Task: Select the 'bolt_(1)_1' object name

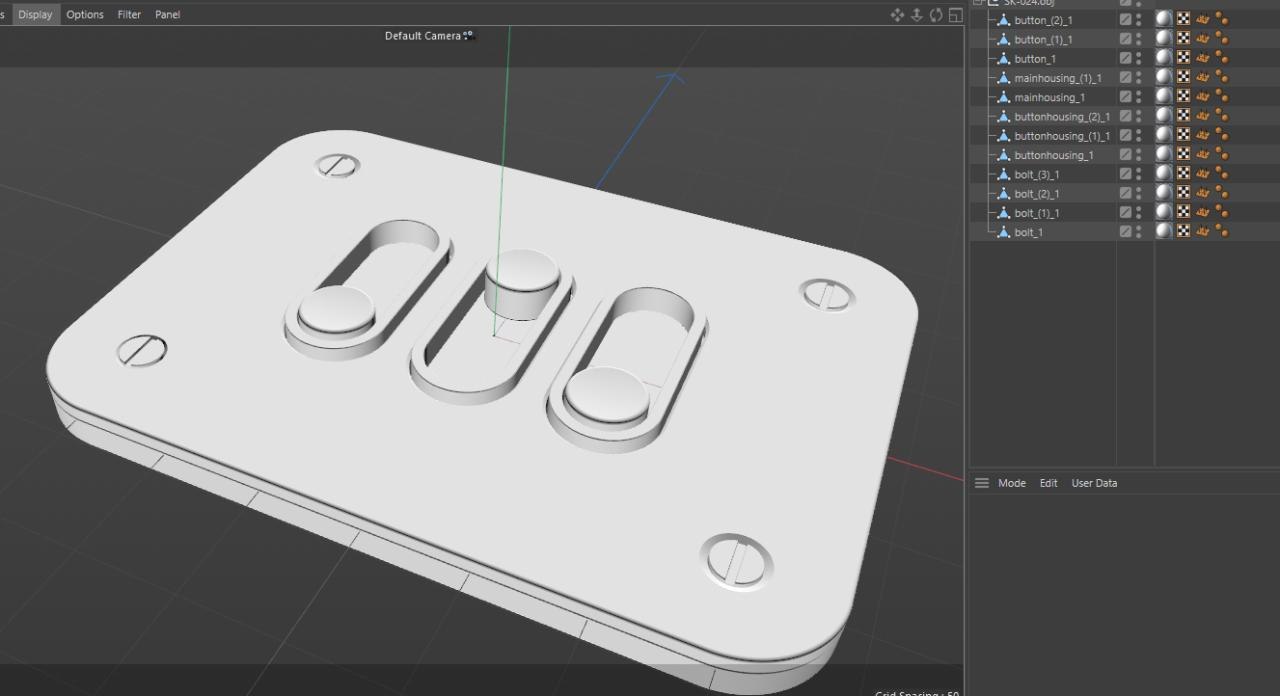Action: [x=1037, y=213]
